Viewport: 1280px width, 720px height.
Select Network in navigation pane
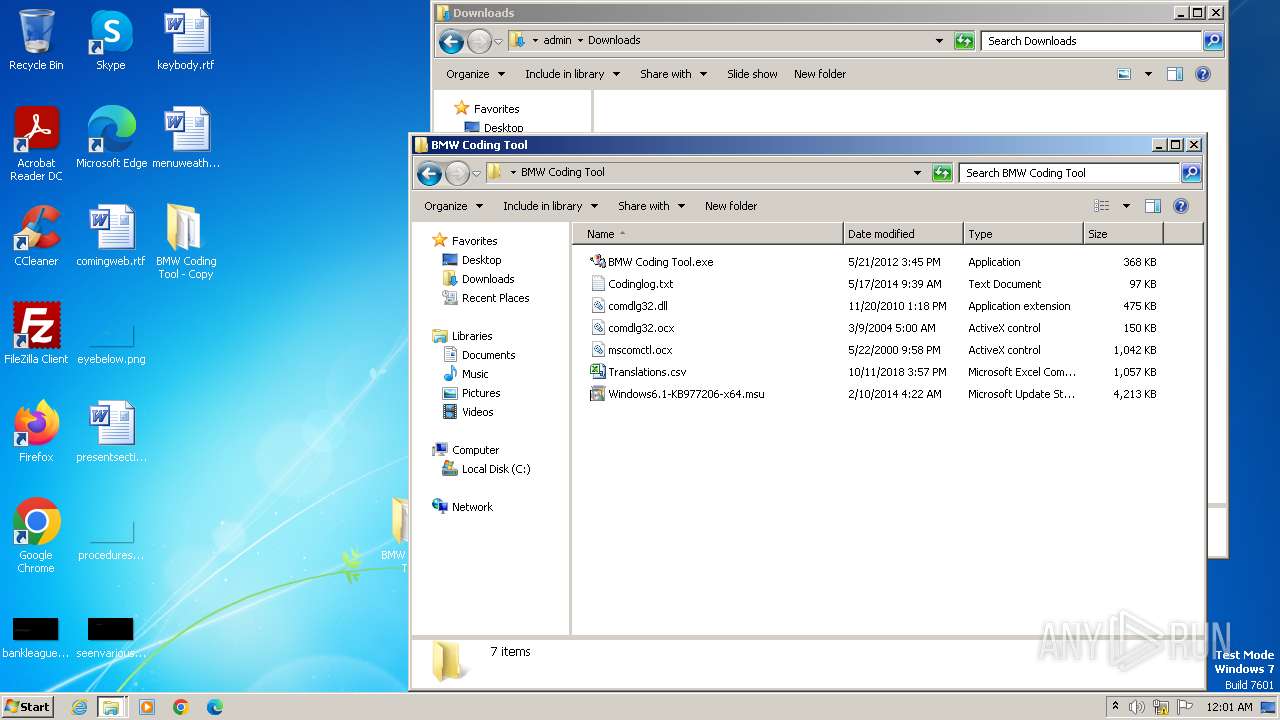tap(472, 507)
